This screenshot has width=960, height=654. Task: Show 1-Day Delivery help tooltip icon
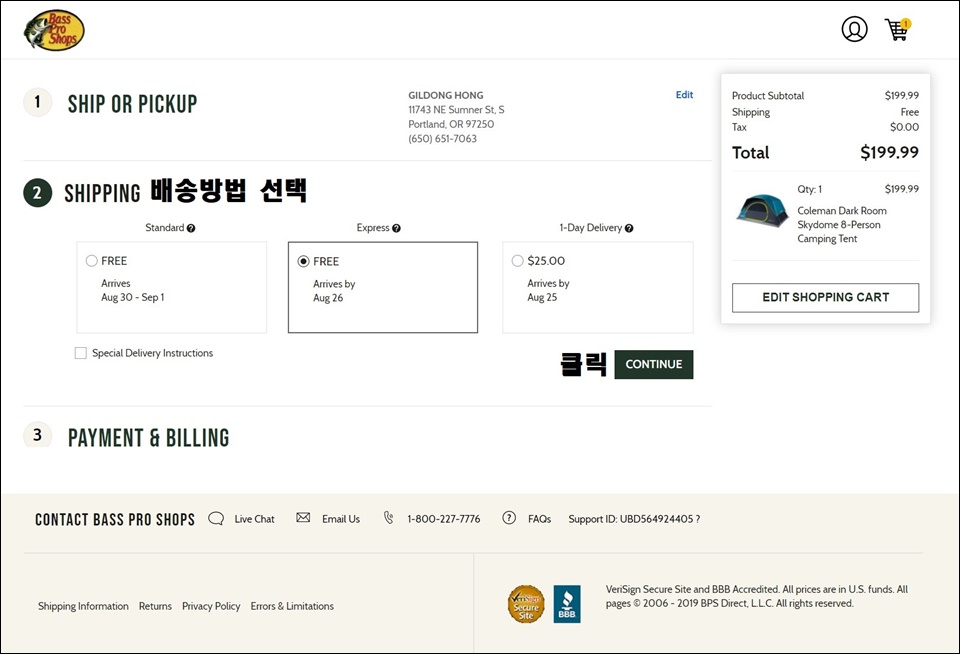click(x=629, y=228)
